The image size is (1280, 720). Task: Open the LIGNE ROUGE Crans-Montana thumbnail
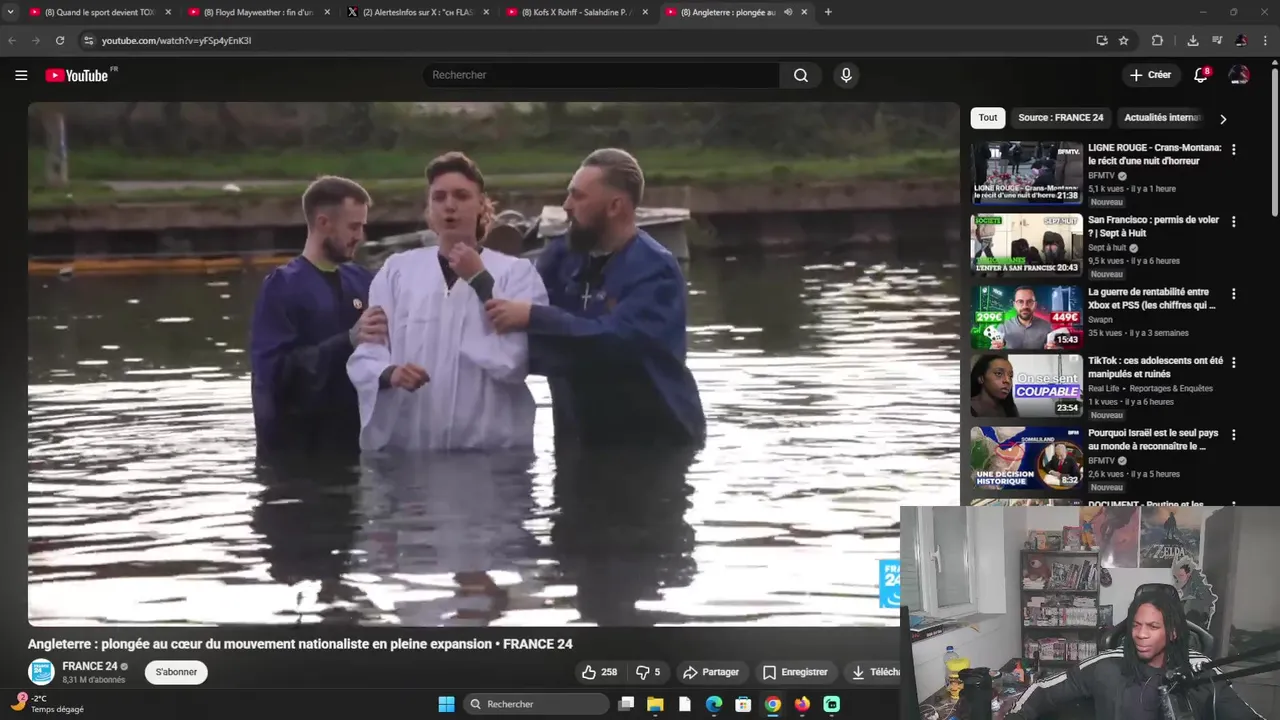point(1026,172)
